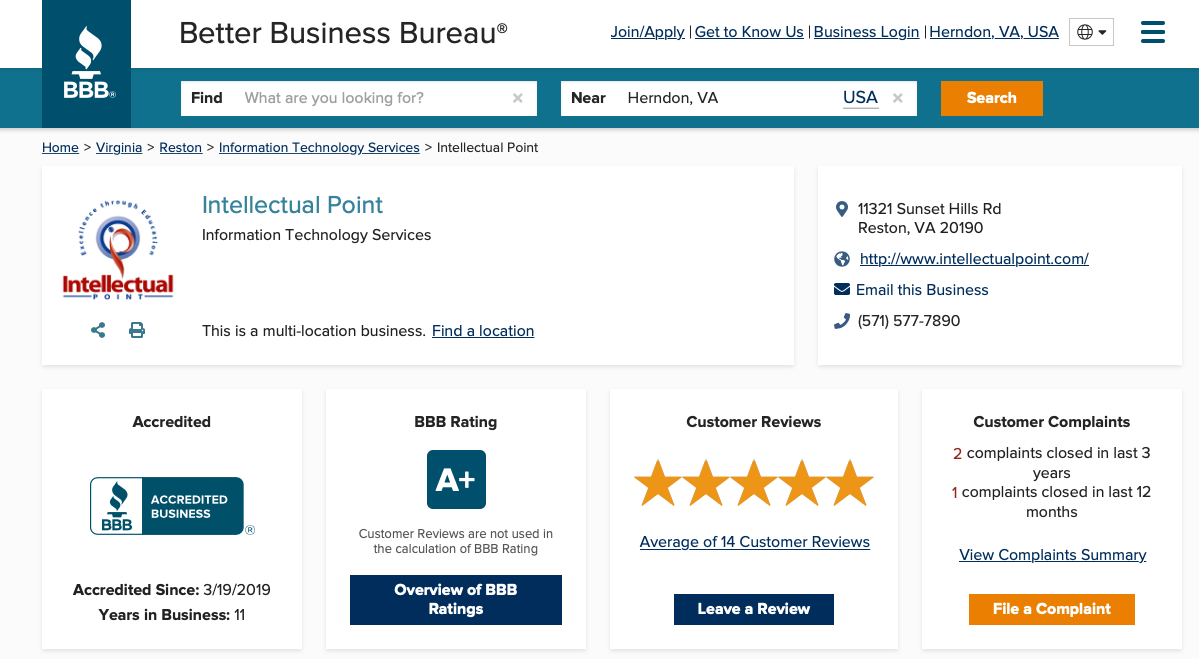Go to Reston breadcrumb

pos(180,148)
